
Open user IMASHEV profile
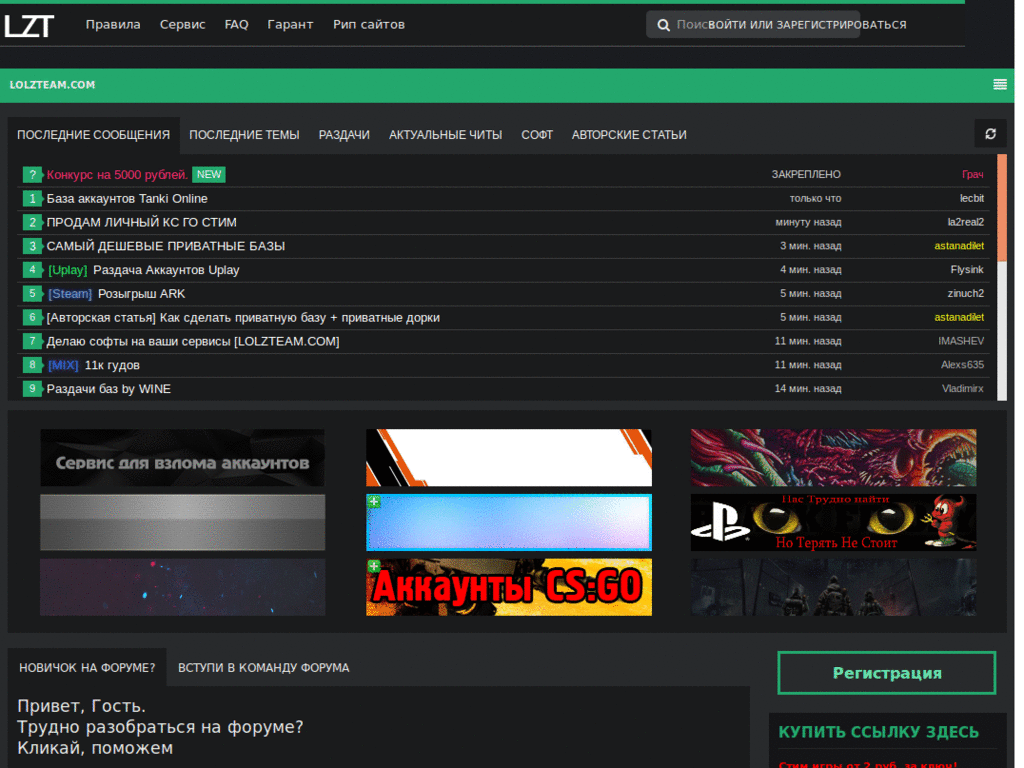click(961, 342)
